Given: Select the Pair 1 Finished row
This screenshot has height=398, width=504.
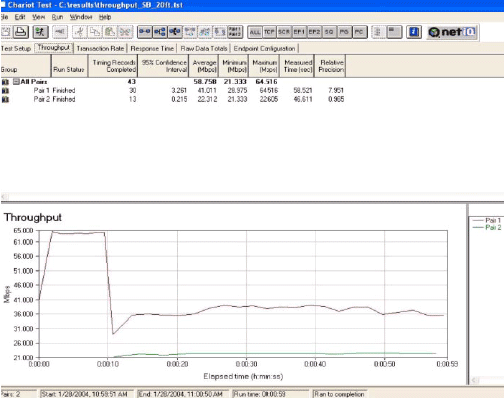Looking at the screenshot, I should click(172, 90).
